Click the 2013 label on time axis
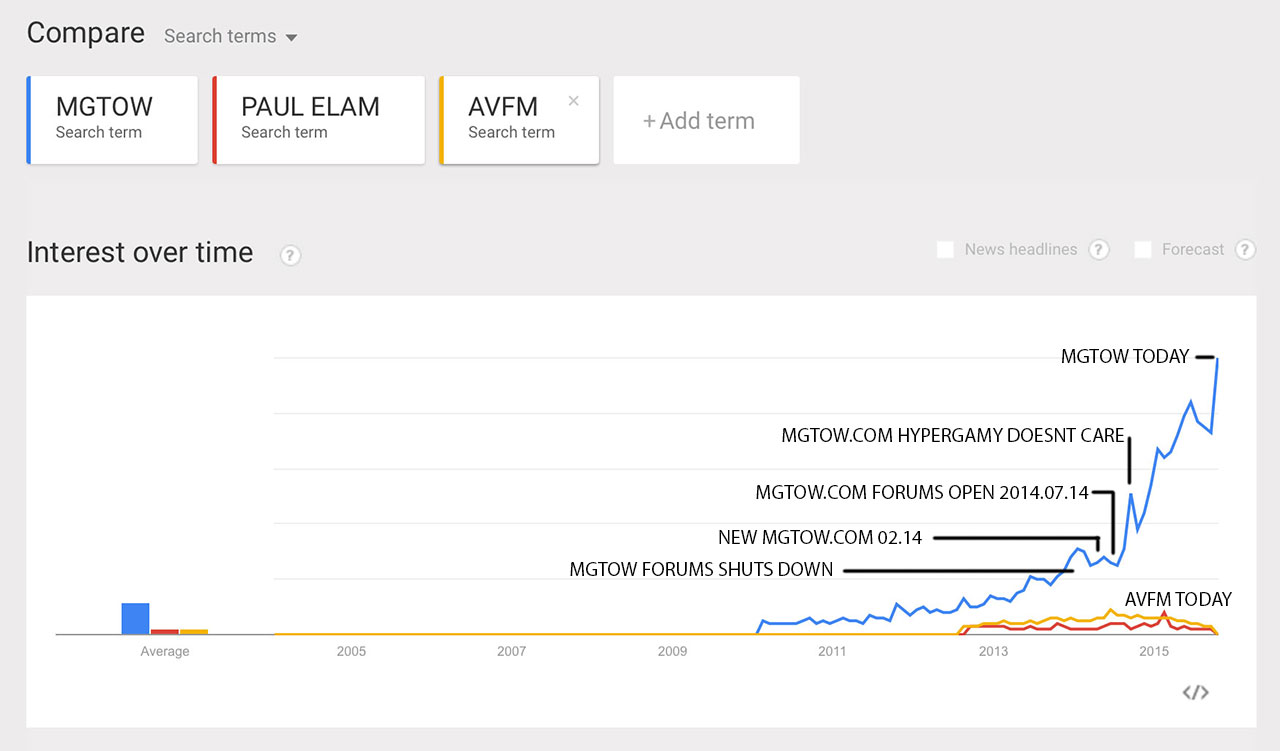The width and height of the screenshot is (1280, 751). coord(993,652)
